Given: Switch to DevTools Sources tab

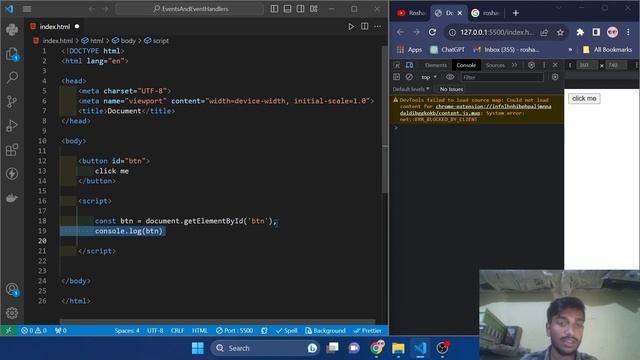Looking at the screenshot, I should 495,65.
